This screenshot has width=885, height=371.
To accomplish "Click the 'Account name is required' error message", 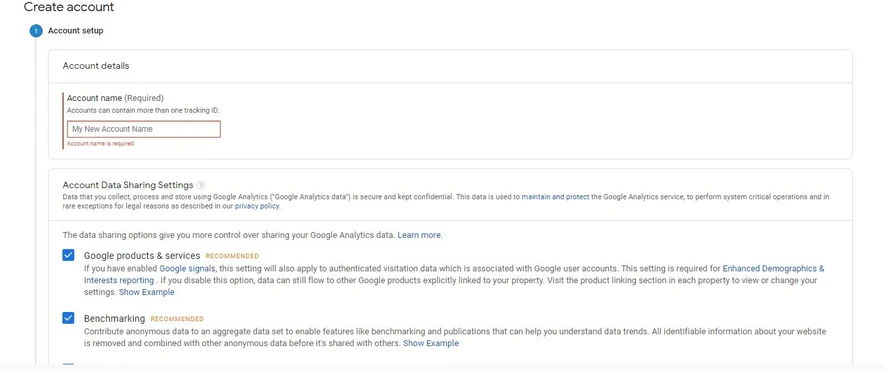I will (x=100, y=143).
